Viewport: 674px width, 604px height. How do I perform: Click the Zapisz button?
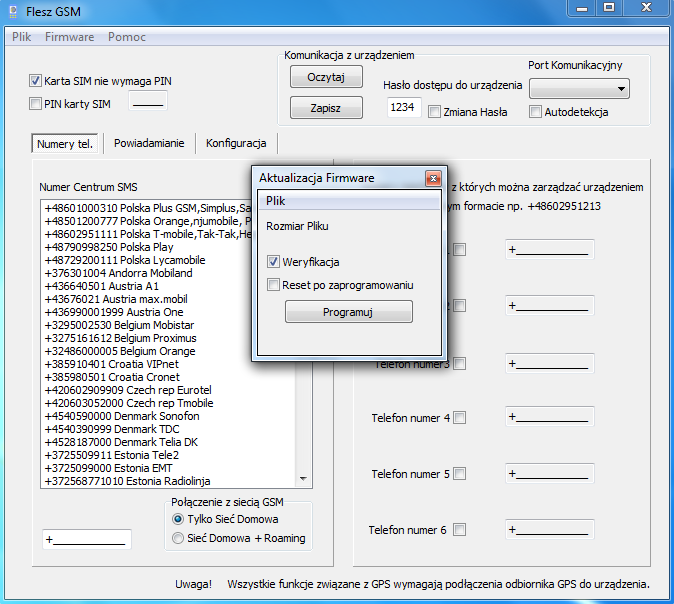coord(326,107)
